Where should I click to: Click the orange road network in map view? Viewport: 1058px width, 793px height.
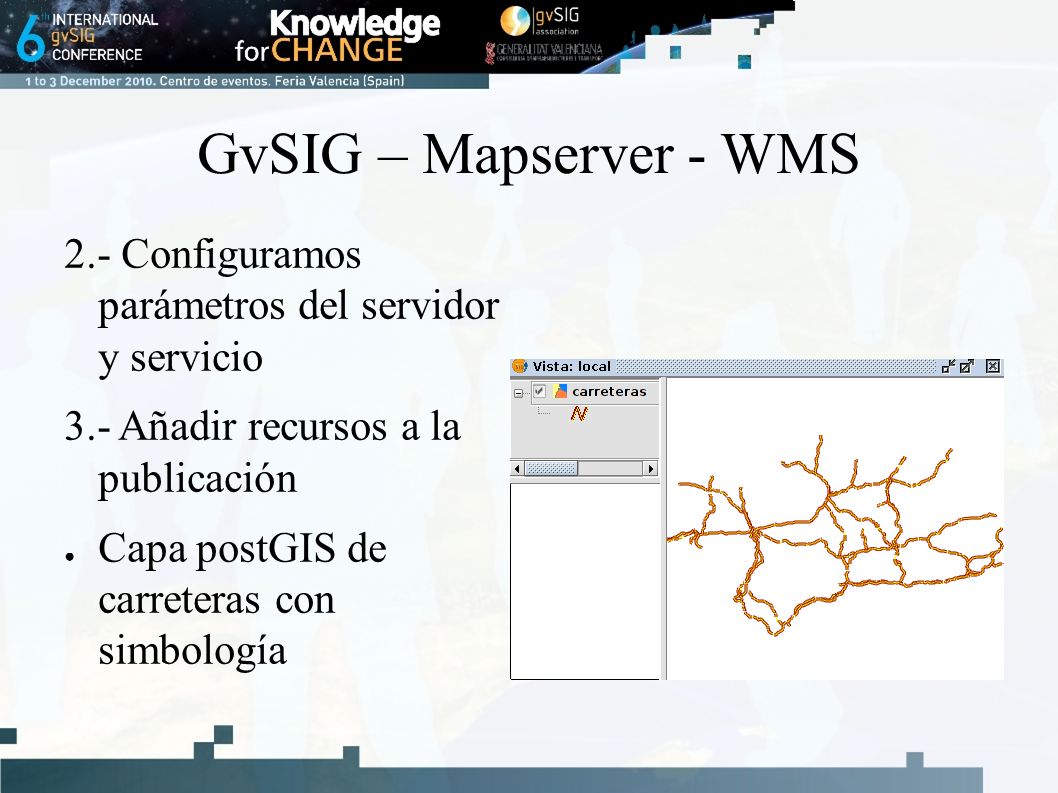837,535
